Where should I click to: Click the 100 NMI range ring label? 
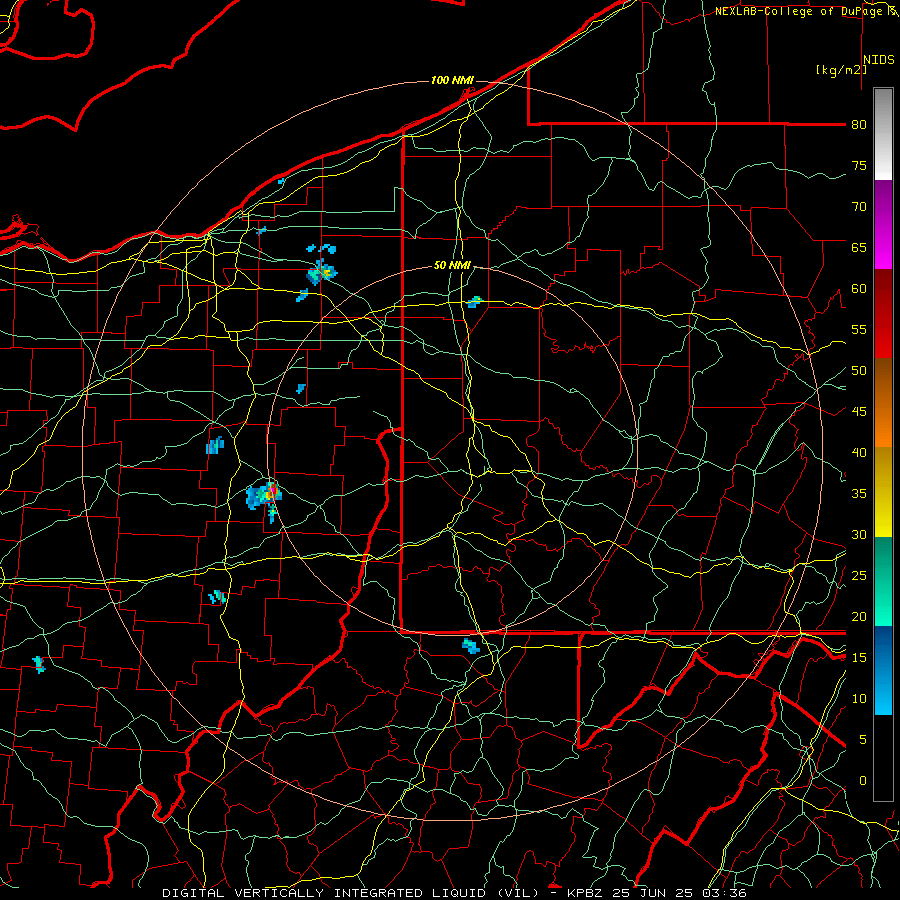pos(452,80)
